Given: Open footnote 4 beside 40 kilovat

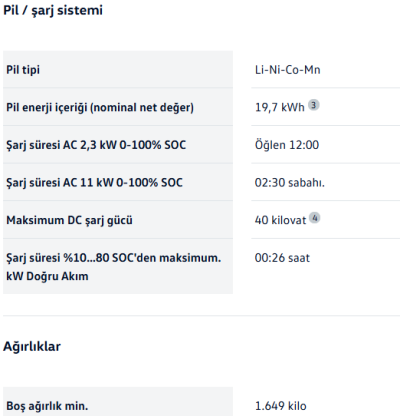Looking at the screenshot, I should [314, 218].
